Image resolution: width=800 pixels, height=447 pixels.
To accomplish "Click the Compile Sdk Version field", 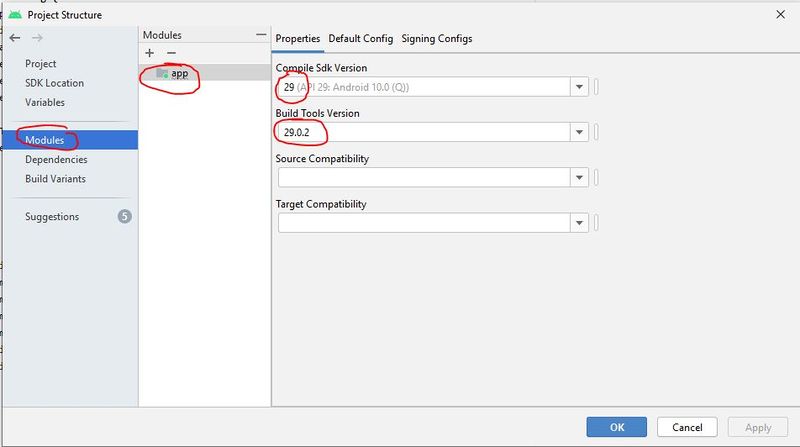I will (424, 87).
